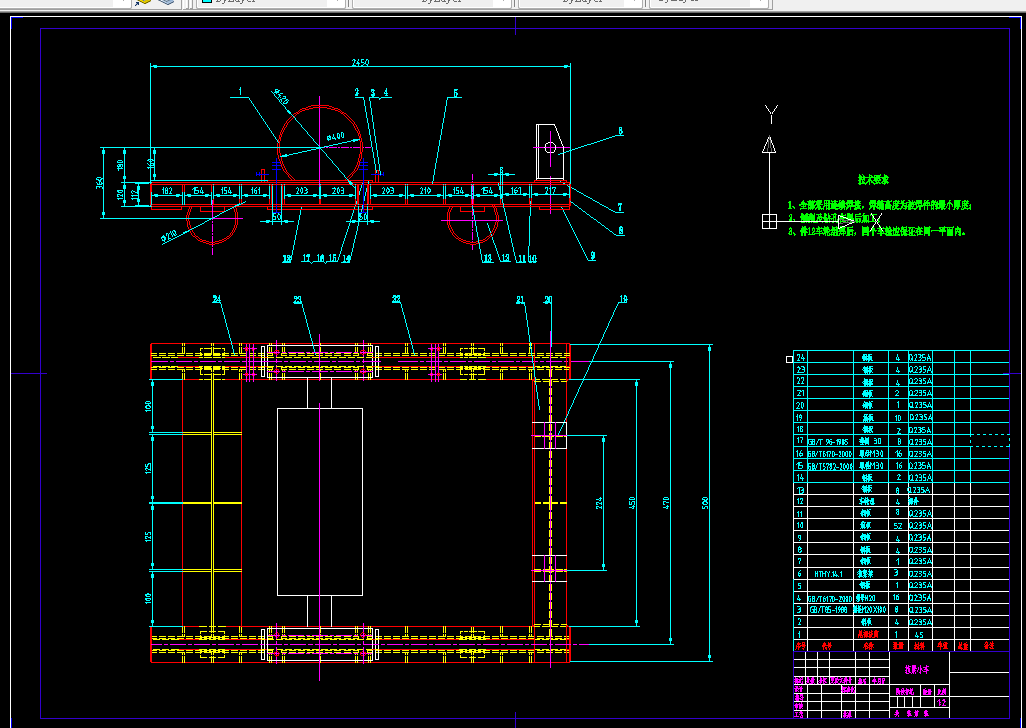Click part balloon number 1 in side view

click(x=240, y=92)
